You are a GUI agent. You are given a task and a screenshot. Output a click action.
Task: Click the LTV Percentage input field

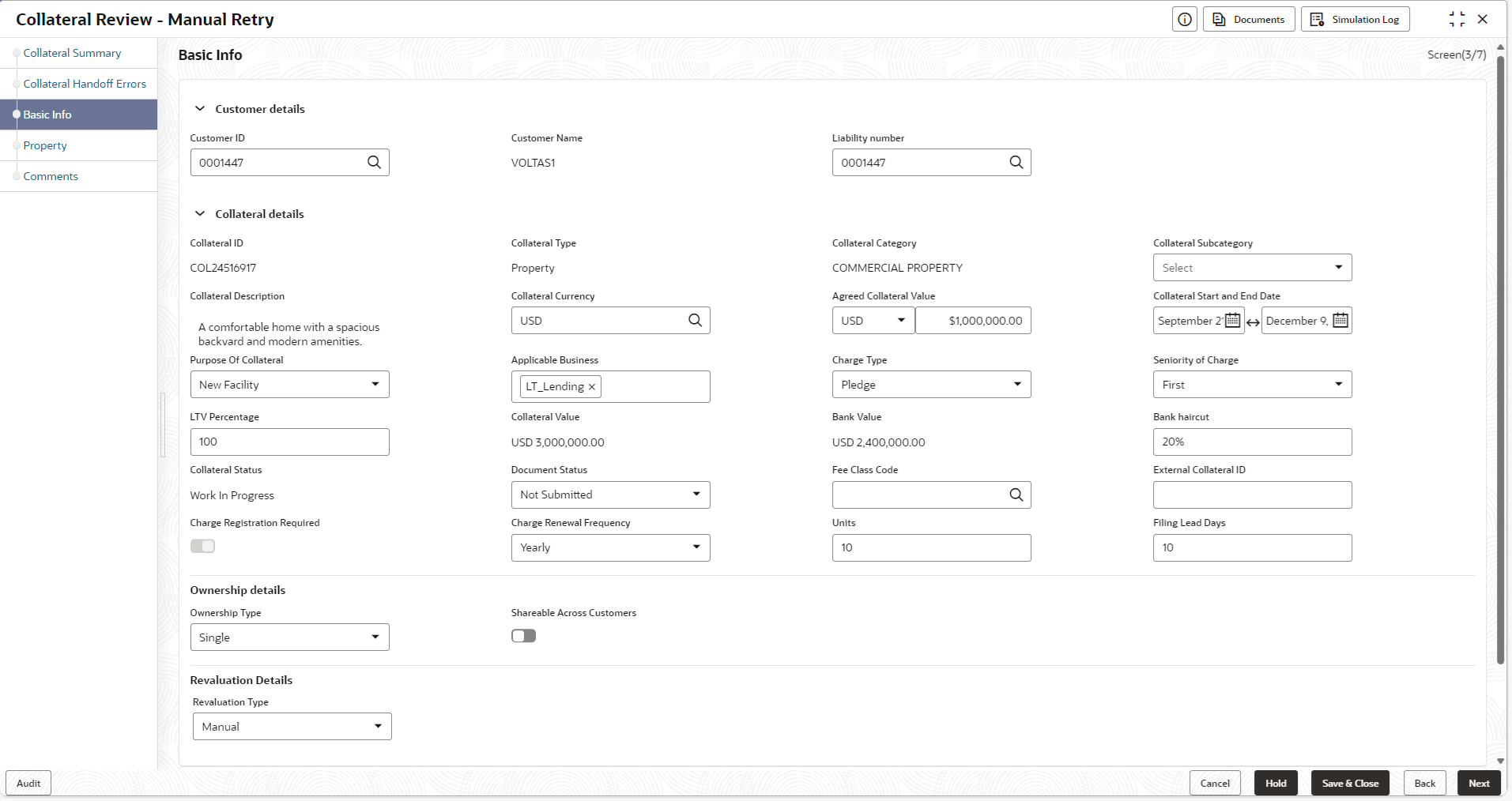289,442
